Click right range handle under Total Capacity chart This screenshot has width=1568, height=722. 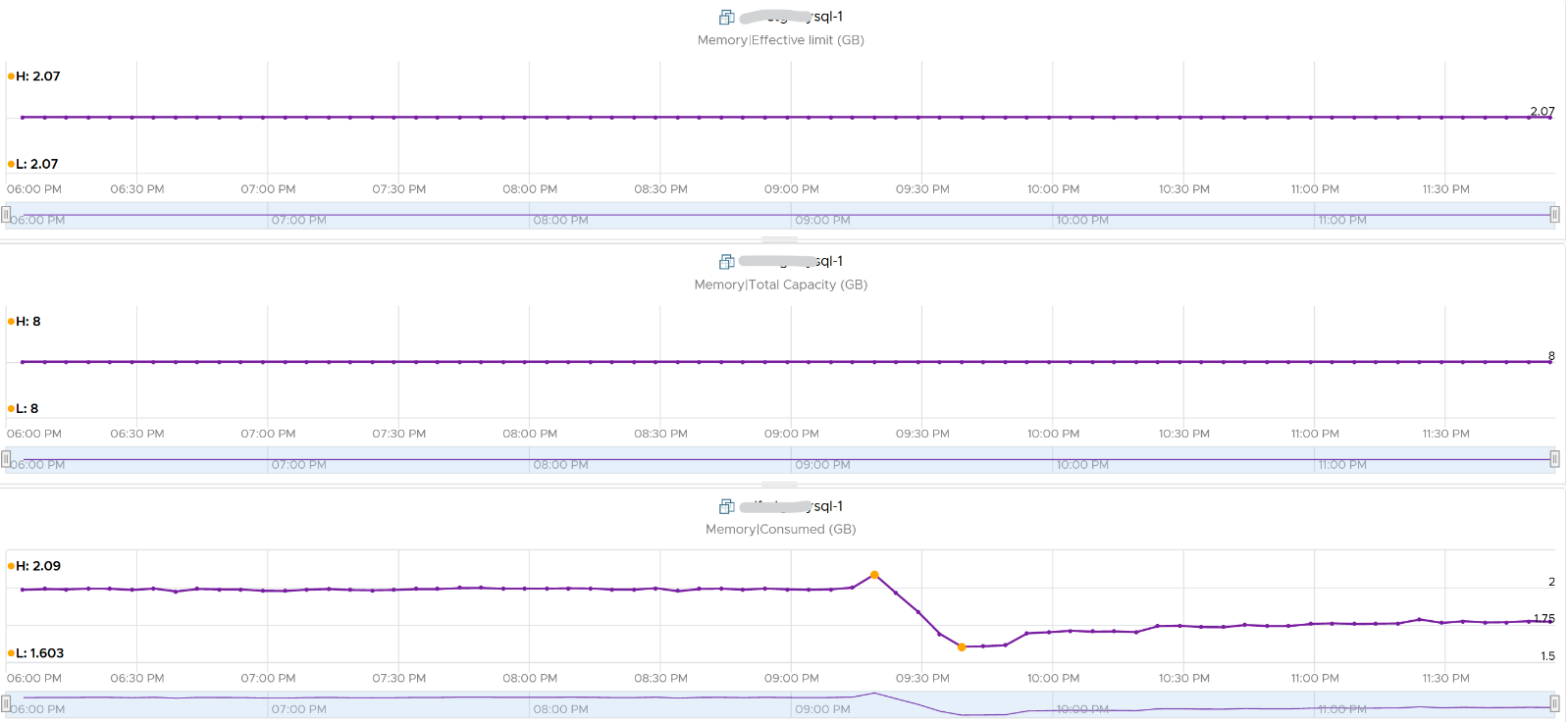pyautogui.click(x=1554, y=459)
